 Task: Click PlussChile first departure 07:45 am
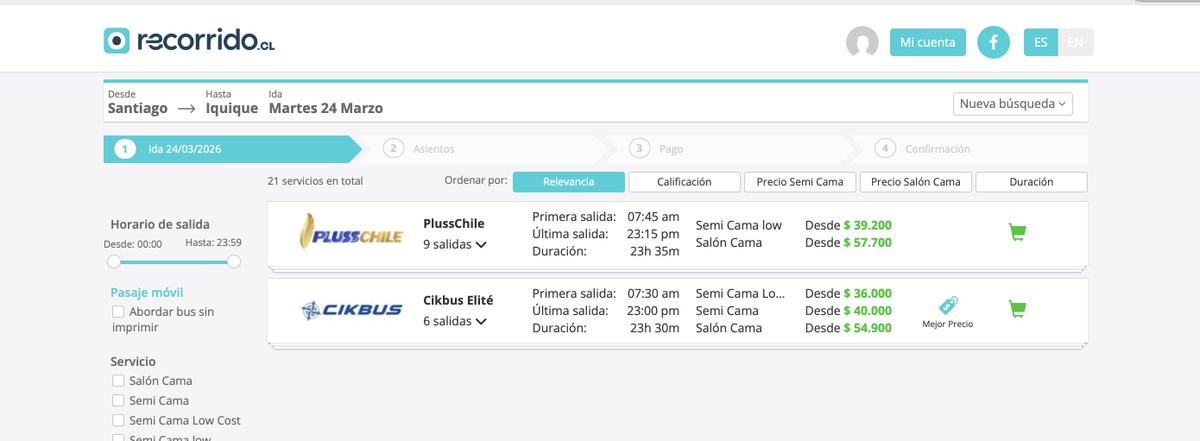tap(654, 216)
